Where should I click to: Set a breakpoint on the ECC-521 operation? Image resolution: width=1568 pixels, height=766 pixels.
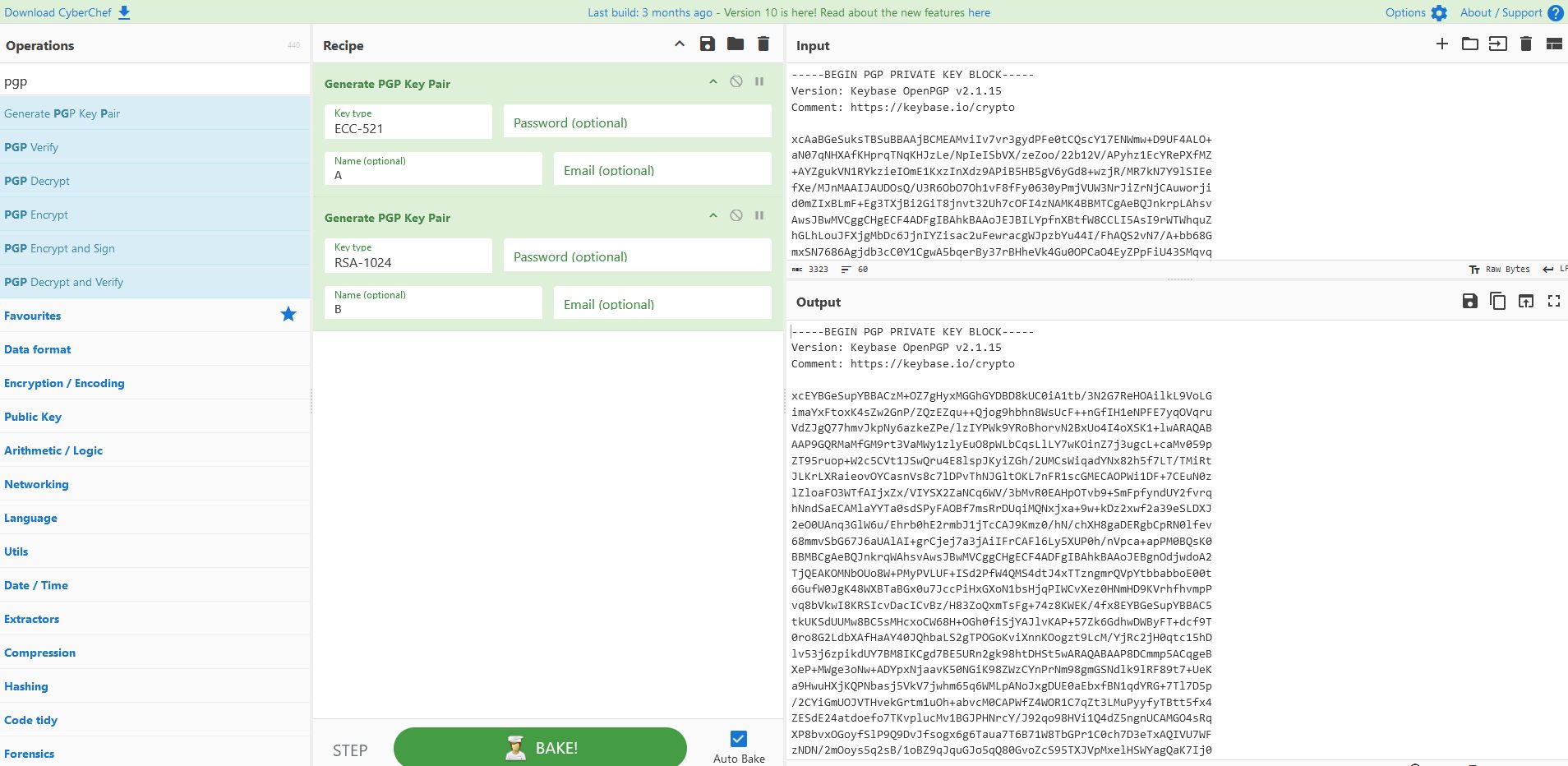[x=759, y=81]
